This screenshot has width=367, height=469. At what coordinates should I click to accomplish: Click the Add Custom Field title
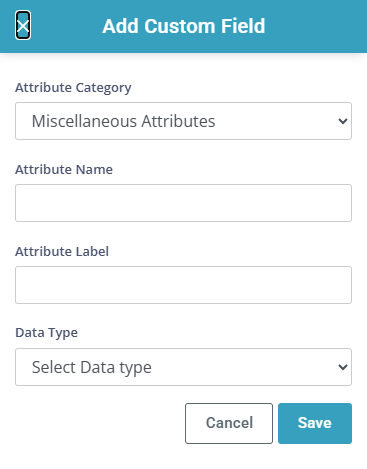pos(184,26)
